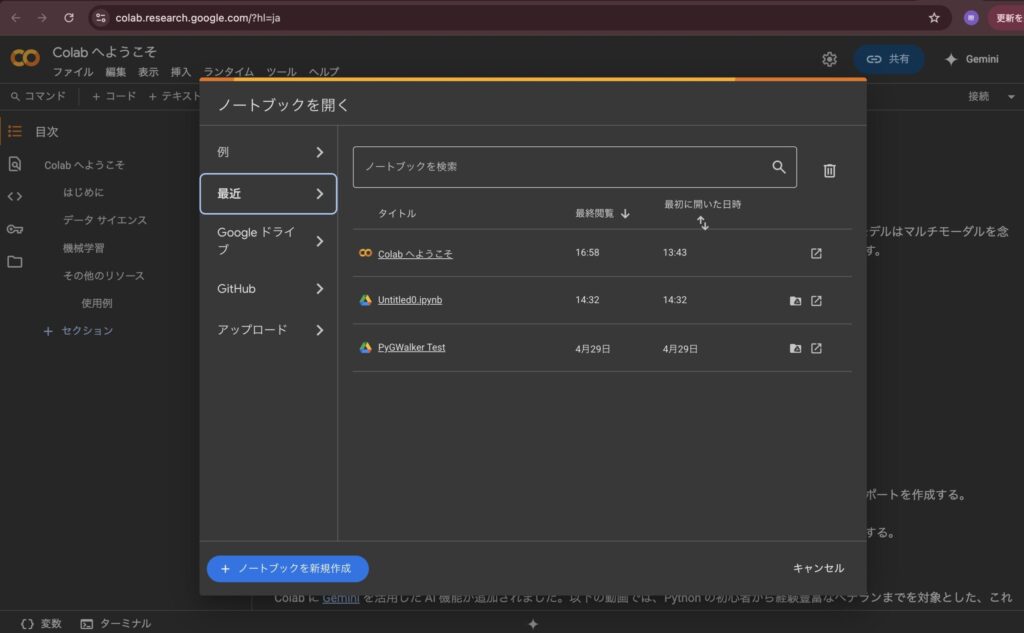
Task: Open the PyGWalker Test notebook link
Action: pos(411,348)
